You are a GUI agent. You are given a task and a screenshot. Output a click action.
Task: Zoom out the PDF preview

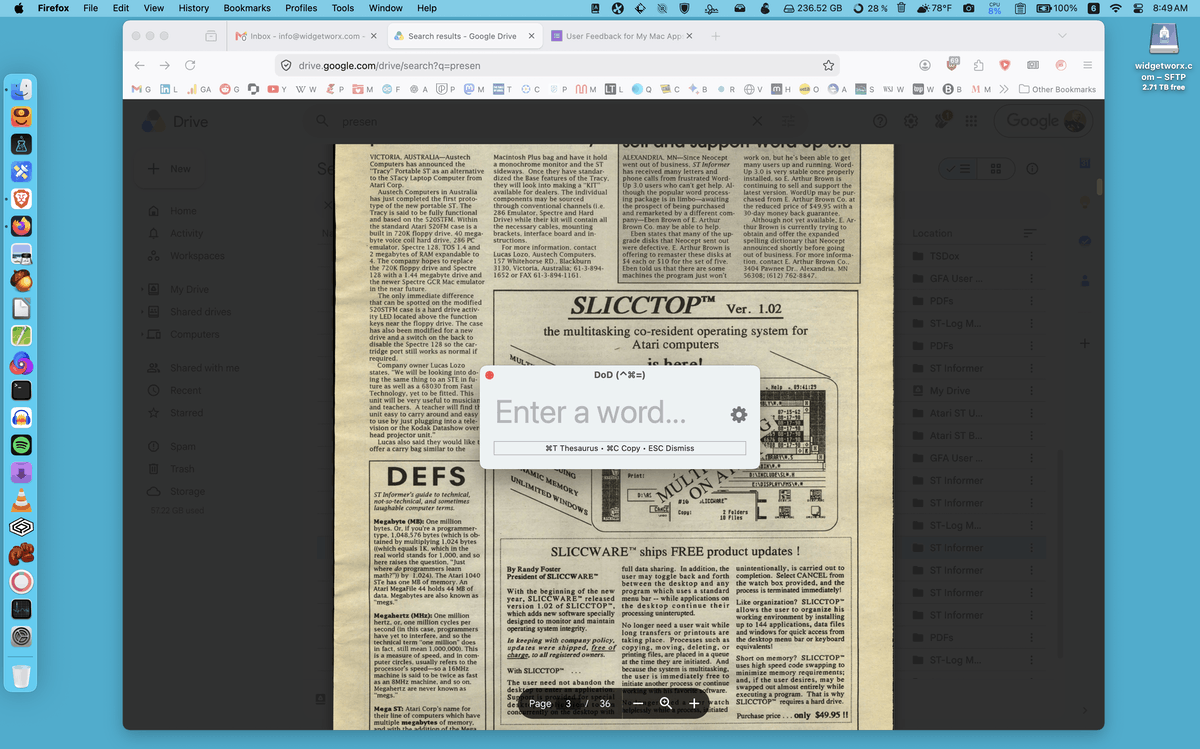click(637, 704)
